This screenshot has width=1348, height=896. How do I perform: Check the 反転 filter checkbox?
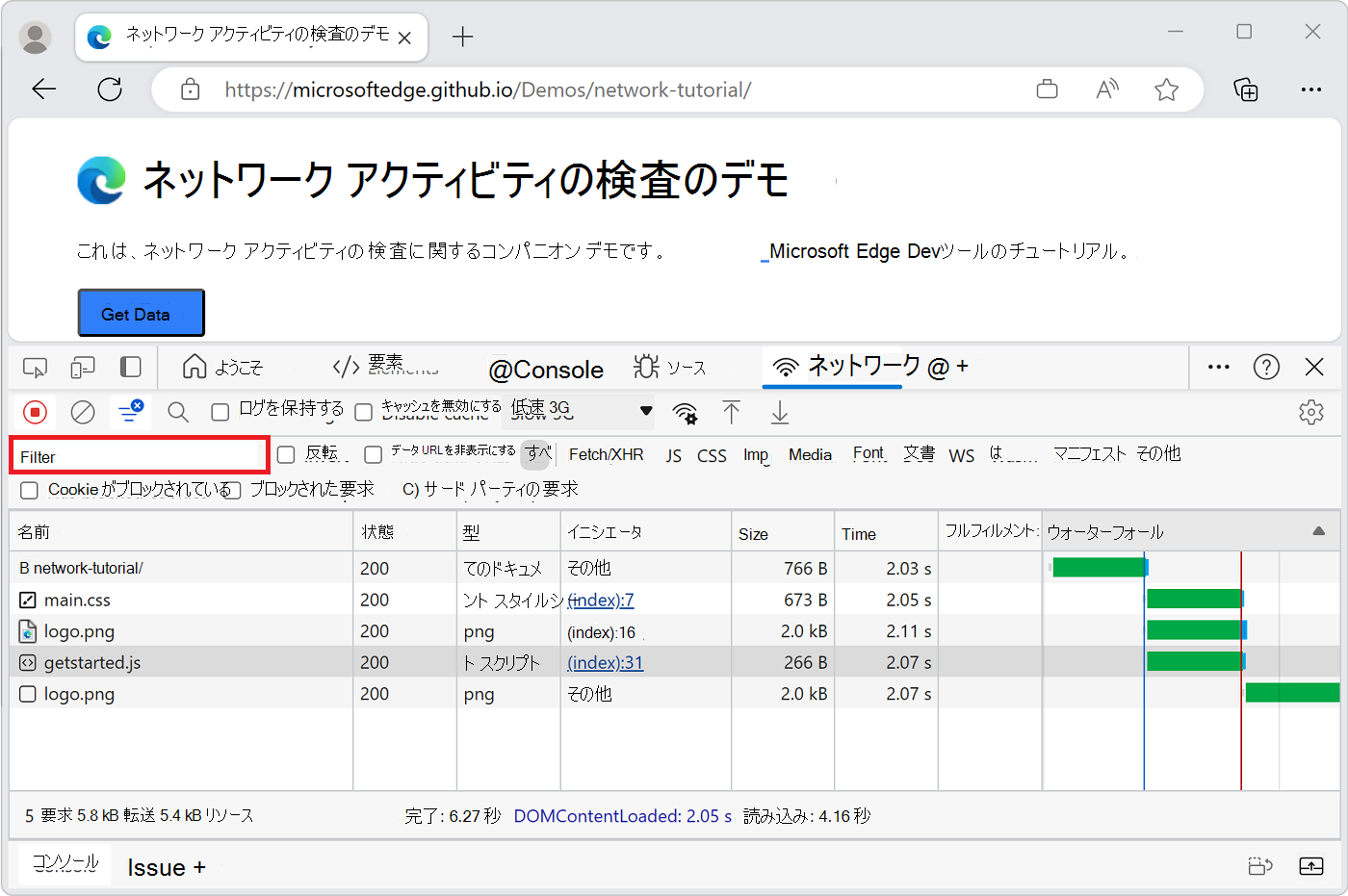286,453
